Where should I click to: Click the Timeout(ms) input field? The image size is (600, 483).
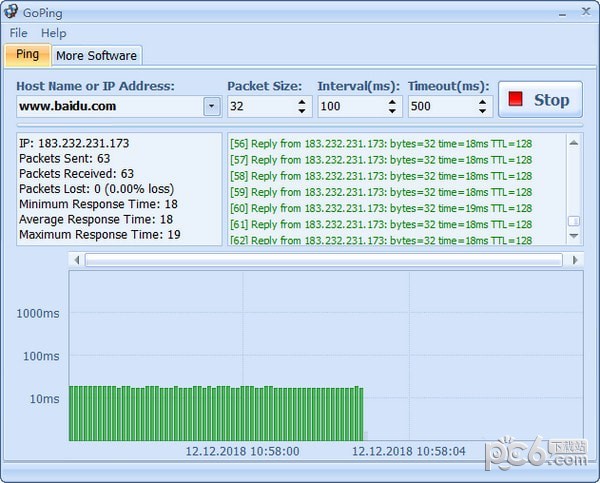tap(440, 106)
